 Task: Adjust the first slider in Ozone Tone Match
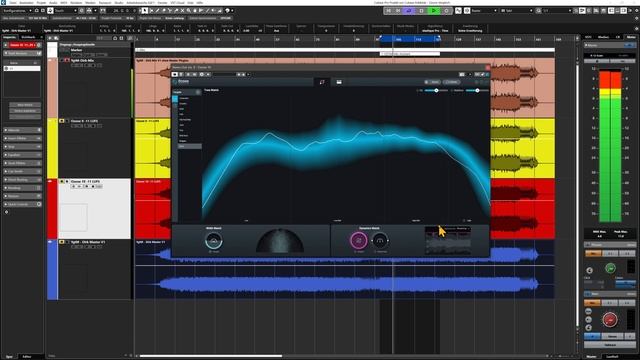[x=436, y=90]
